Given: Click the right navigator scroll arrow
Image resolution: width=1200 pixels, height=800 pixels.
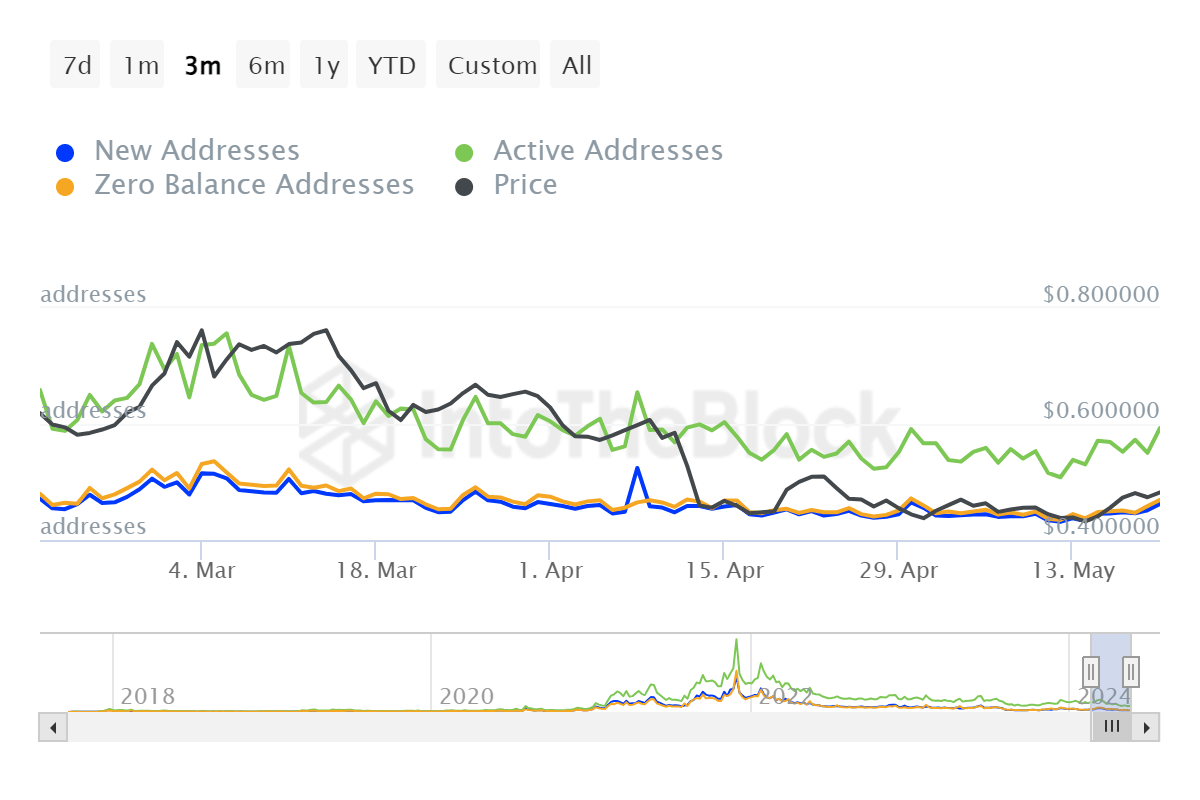Looking at the screenshot, I should click(1148, 727).
